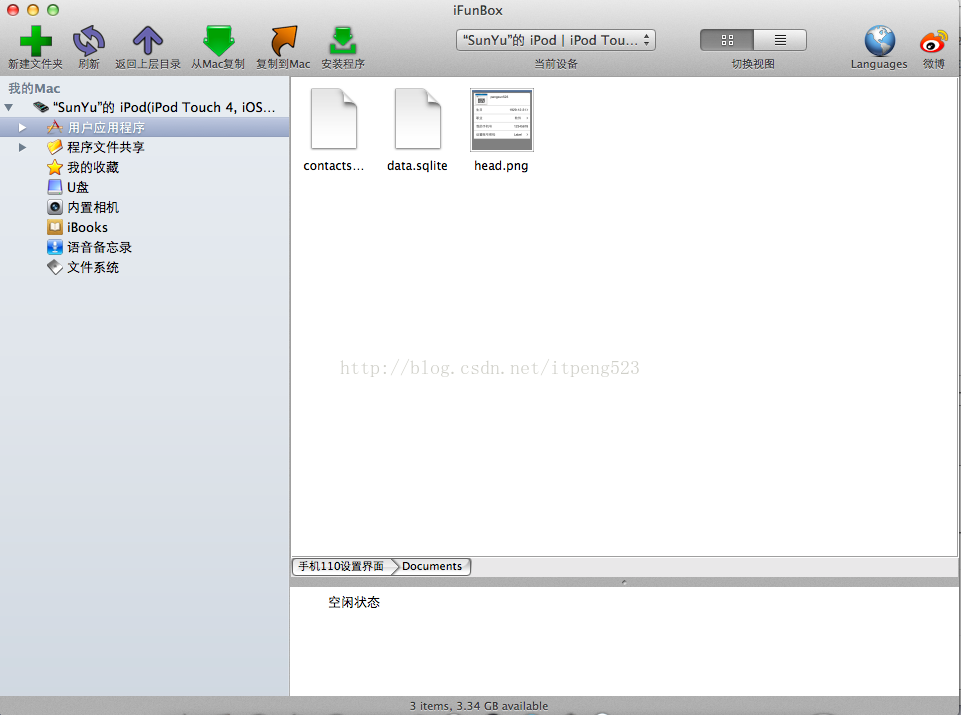961x715 pixels.
Task: Switch to icon grid view
Action: coord(727,40)
